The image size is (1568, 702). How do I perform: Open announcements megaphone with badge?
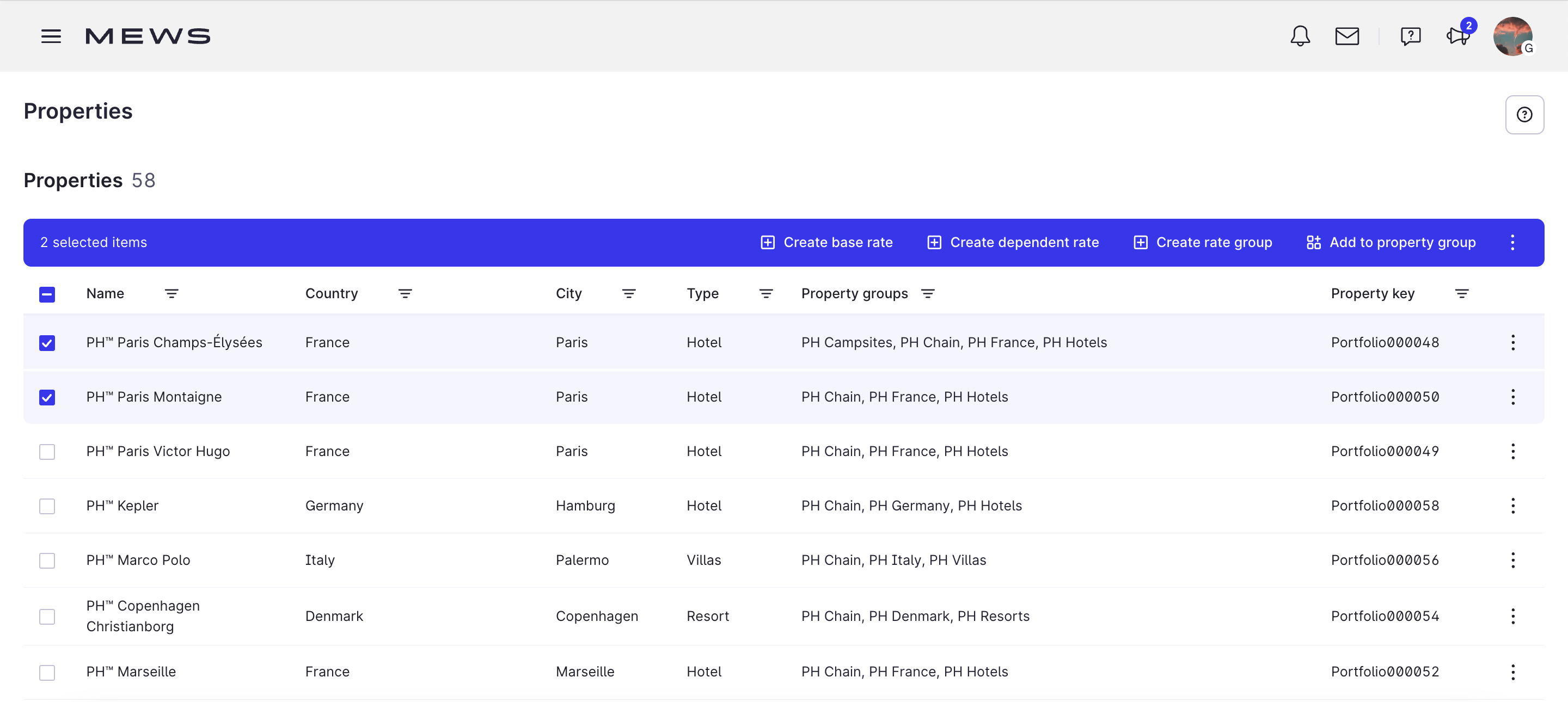click(1459, 35)
